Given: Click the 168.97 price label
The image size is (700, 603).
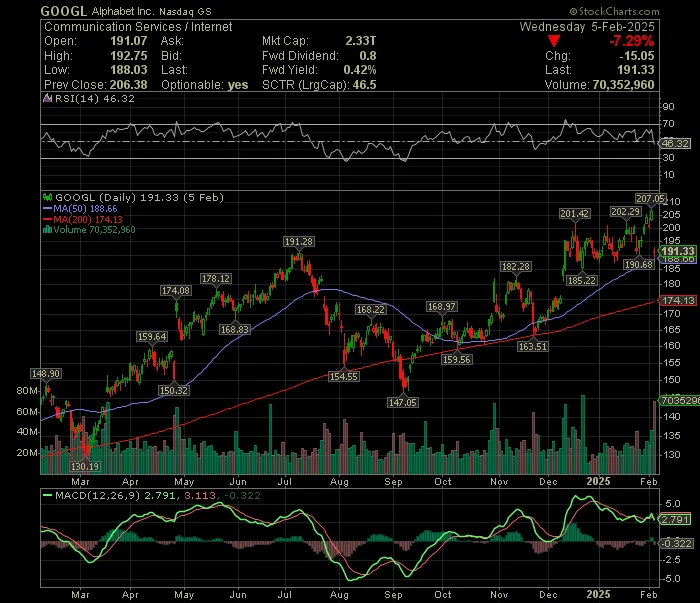Looking at the screenshot, I should pos(442,307).
